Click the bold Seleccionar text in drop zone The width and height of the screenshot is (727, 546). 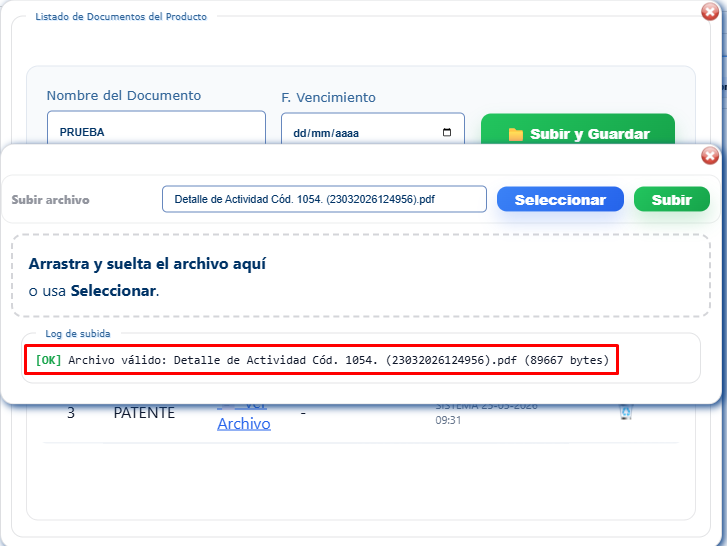pos(113,291)
